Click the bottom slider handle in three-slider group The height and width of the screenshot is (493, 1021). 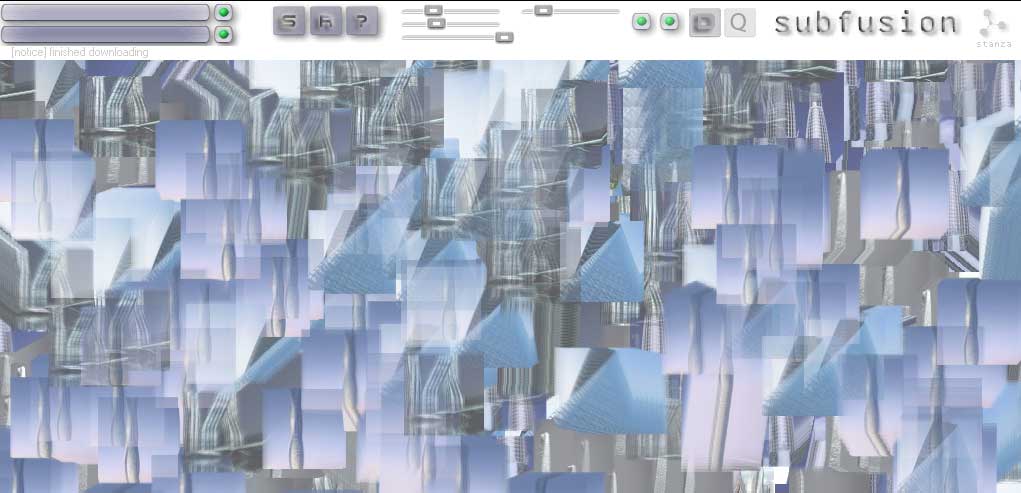[504, 37]
